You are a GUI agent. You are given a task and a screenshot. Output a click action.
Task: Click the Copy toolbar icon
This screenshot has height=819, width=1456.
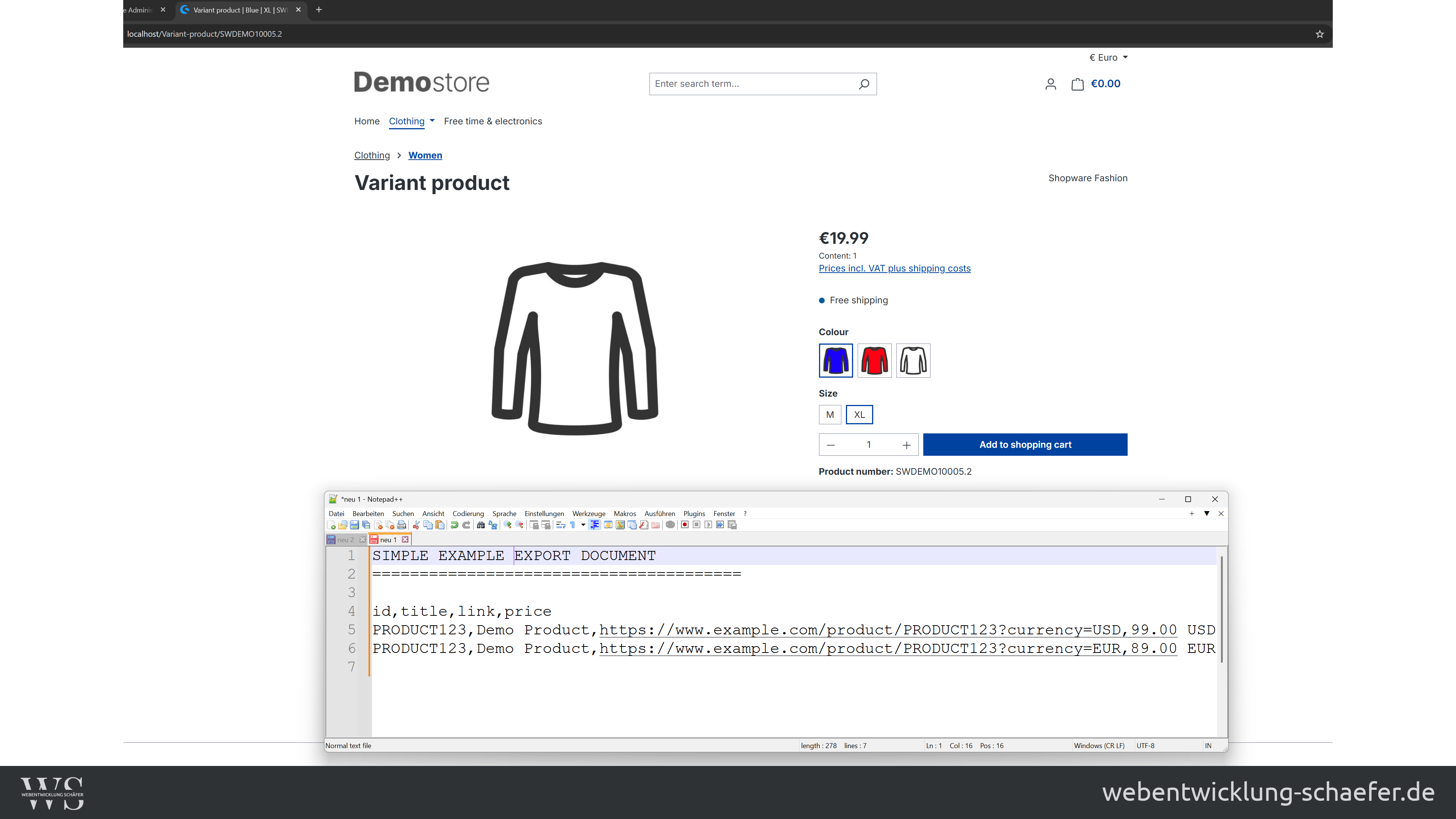point(428,524)
